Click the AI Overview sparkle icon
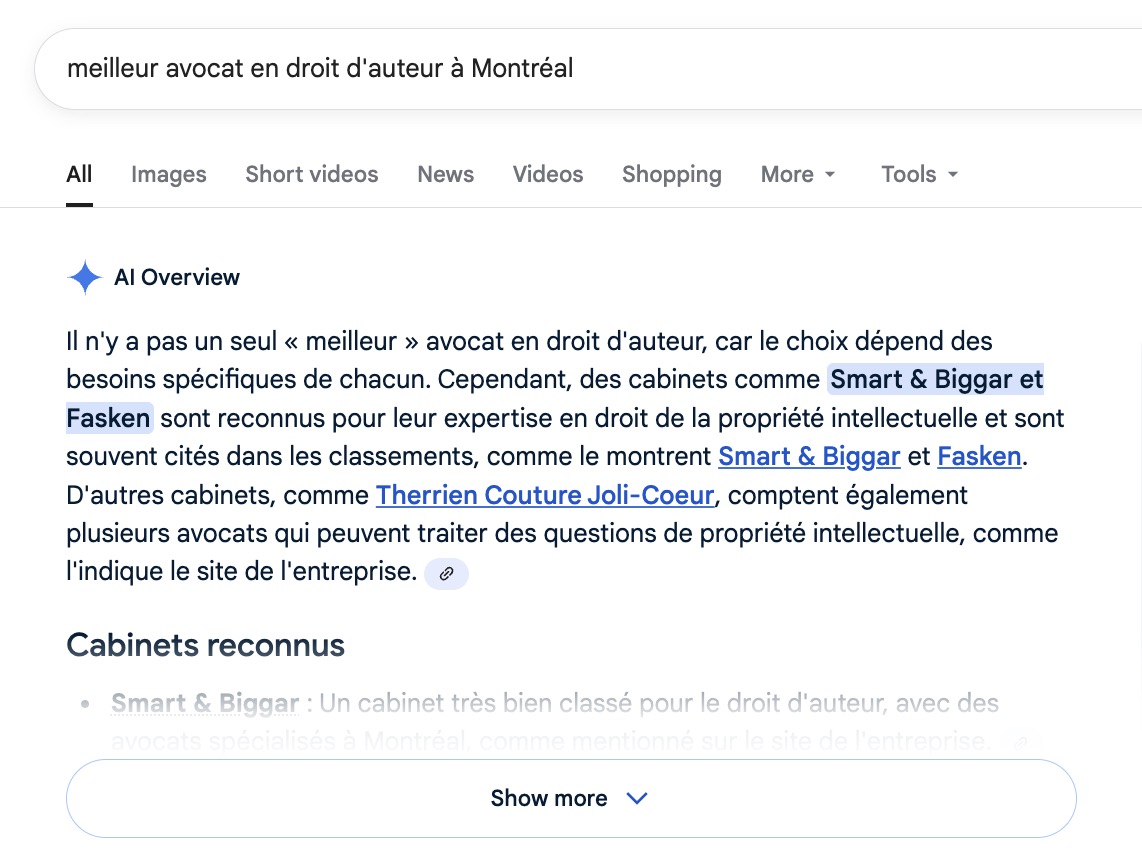The width and height of the screenshot is (1142, 856). click(x=84, y=277)
